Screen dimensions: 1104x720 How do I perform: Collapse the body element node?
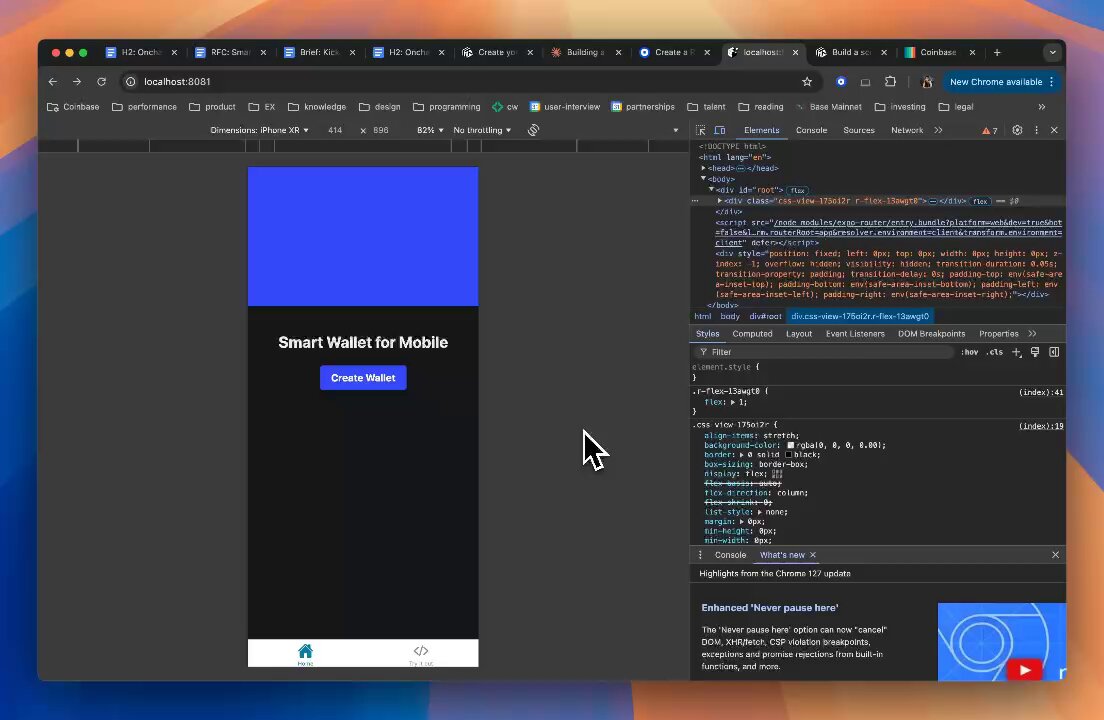coord(703,179)
